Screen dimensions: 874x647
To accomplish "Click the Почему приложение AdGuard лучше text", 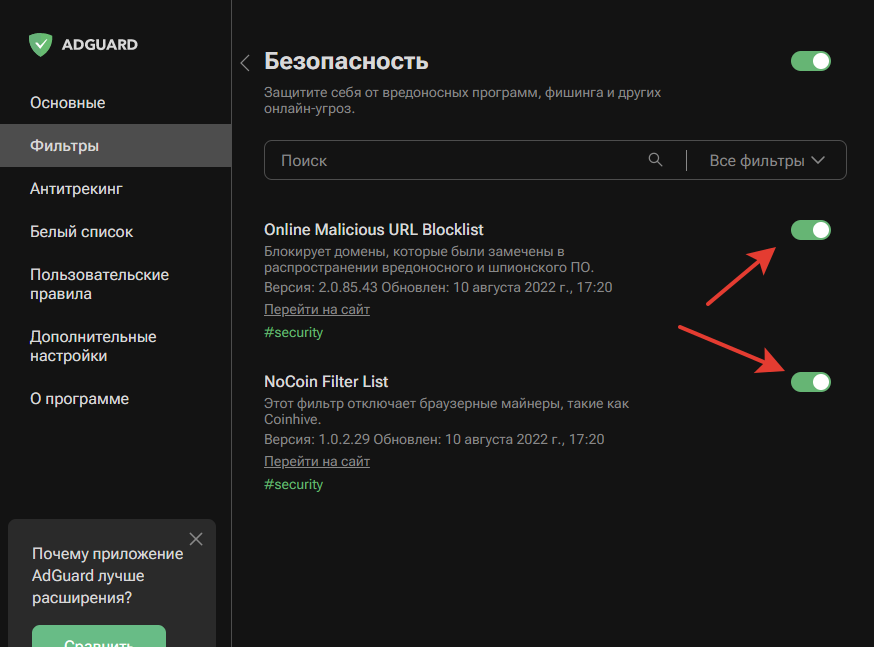I will [108, 576].
